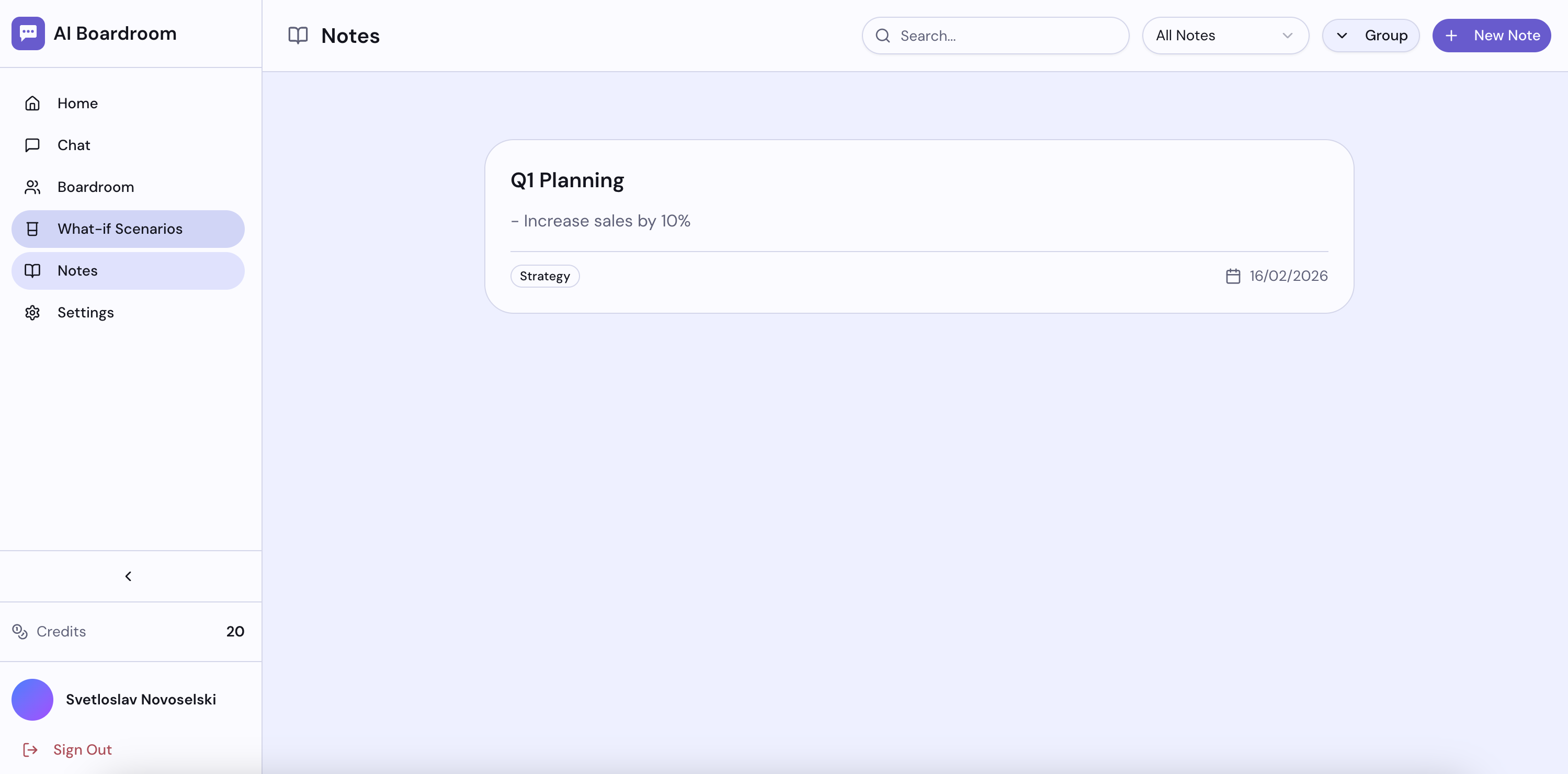The height and width of the screenshot is (774, 1568).
Task: Click the Credits coins icon
Action: click(x=20, y=632)
